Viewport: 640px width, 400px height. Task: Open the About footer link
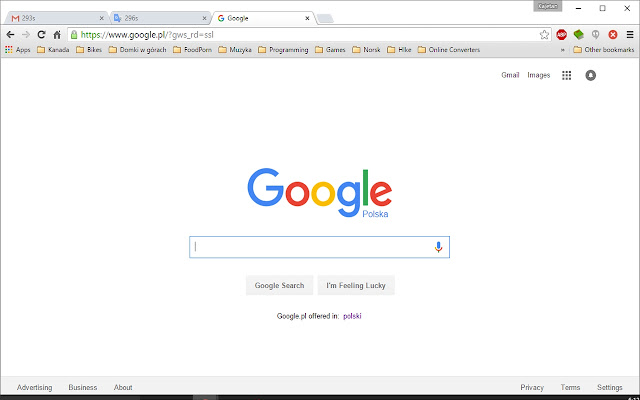pos(123,387)
